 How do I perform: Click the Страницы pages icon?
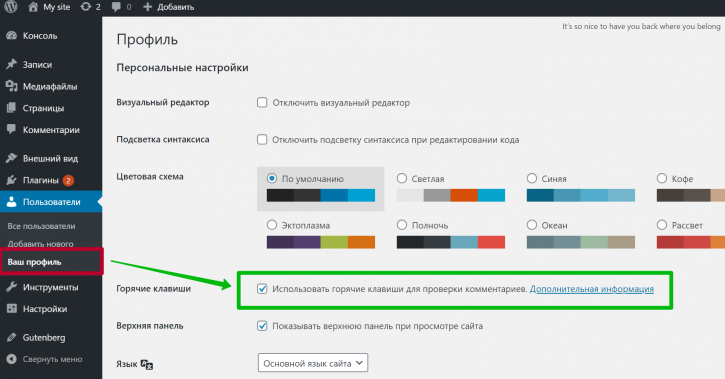(12, 108)
